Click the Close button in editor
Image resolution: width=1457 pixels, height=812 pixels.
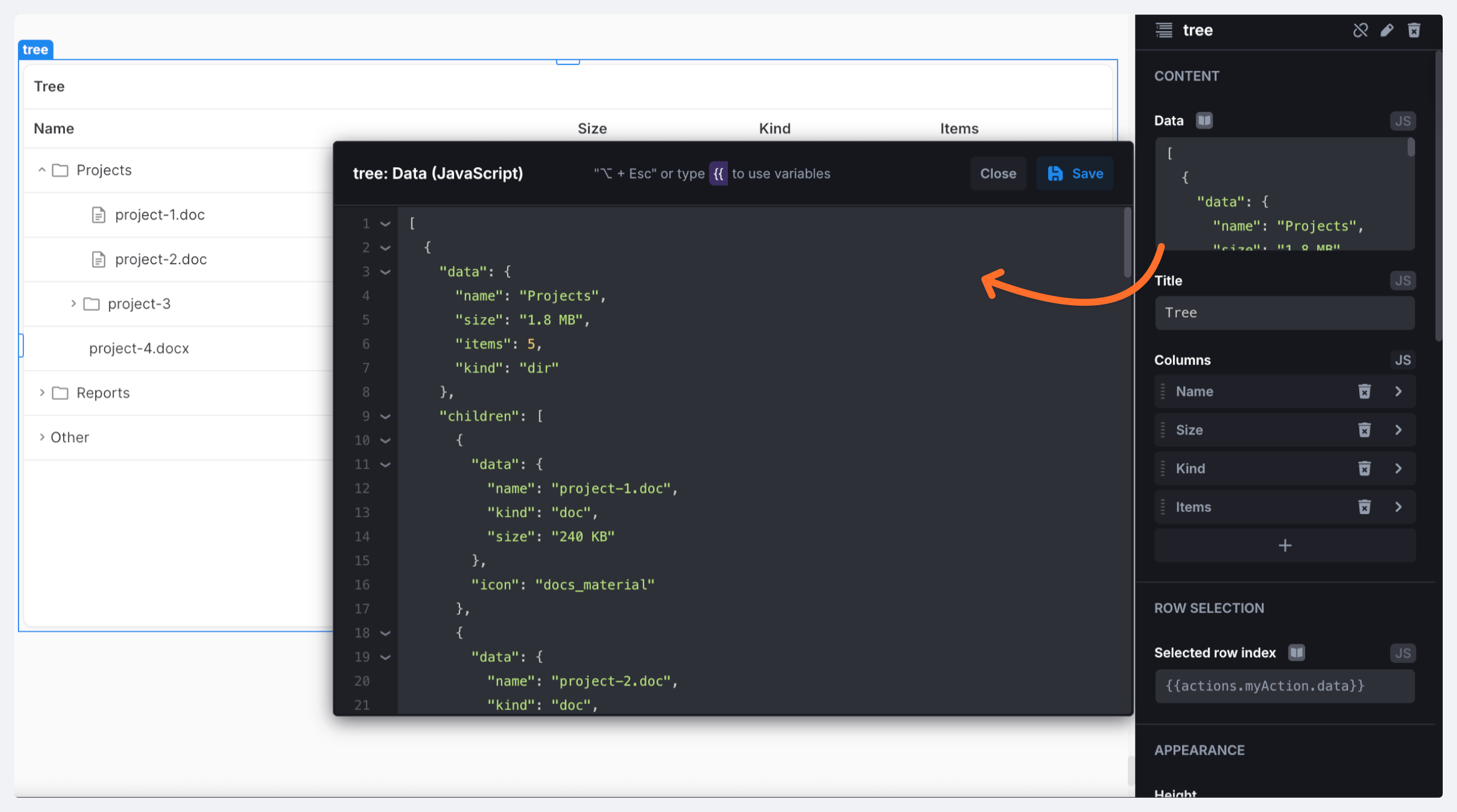click(998, 174)
